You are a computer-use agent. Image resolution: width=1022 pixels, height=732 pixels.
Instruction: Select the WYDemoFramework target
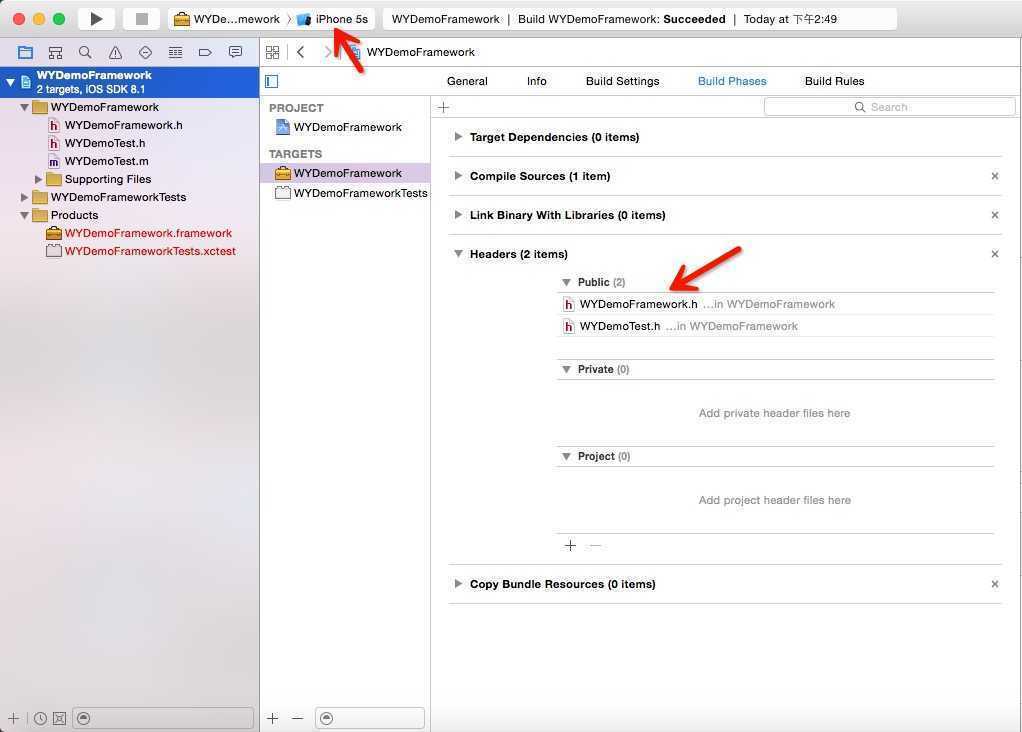pos(345,173)
